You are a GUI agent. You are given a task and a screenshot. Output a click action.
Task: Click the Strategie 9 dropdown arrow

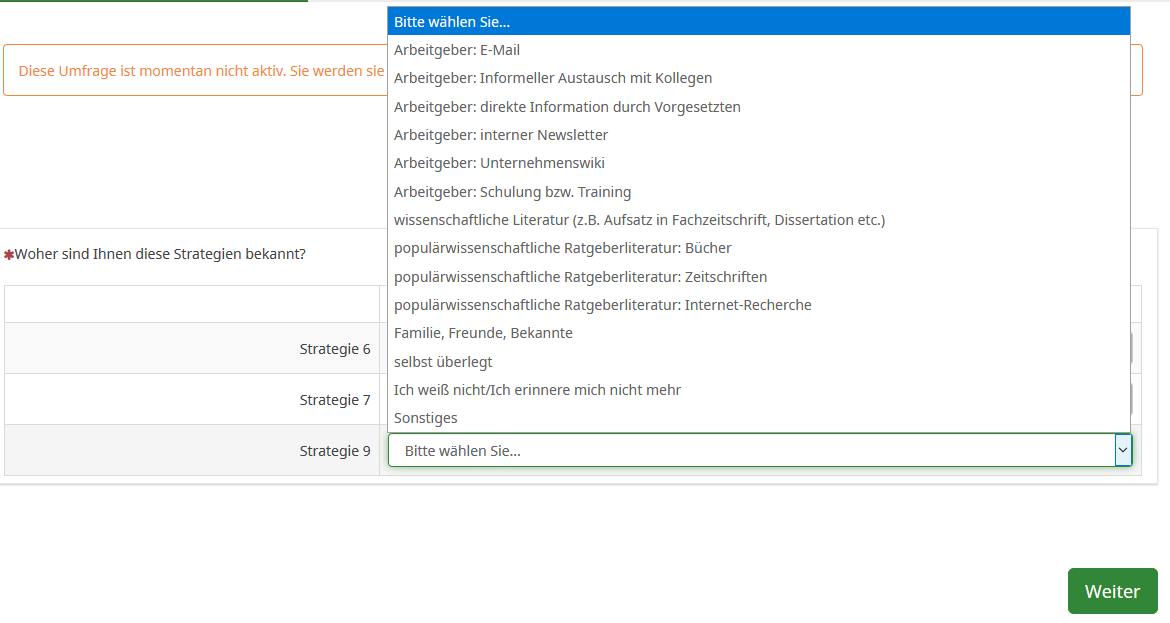(x=1123, y=451)
